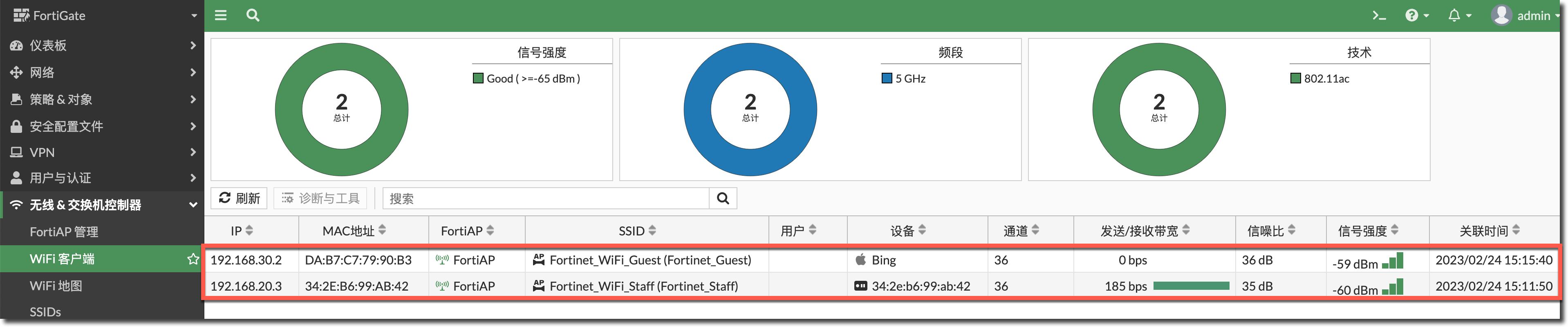Screen dimensions: 1568x327
Task: Click the MAC cell 34:2E:B6:99:AB:42
Action: click(x=357, y=286)
